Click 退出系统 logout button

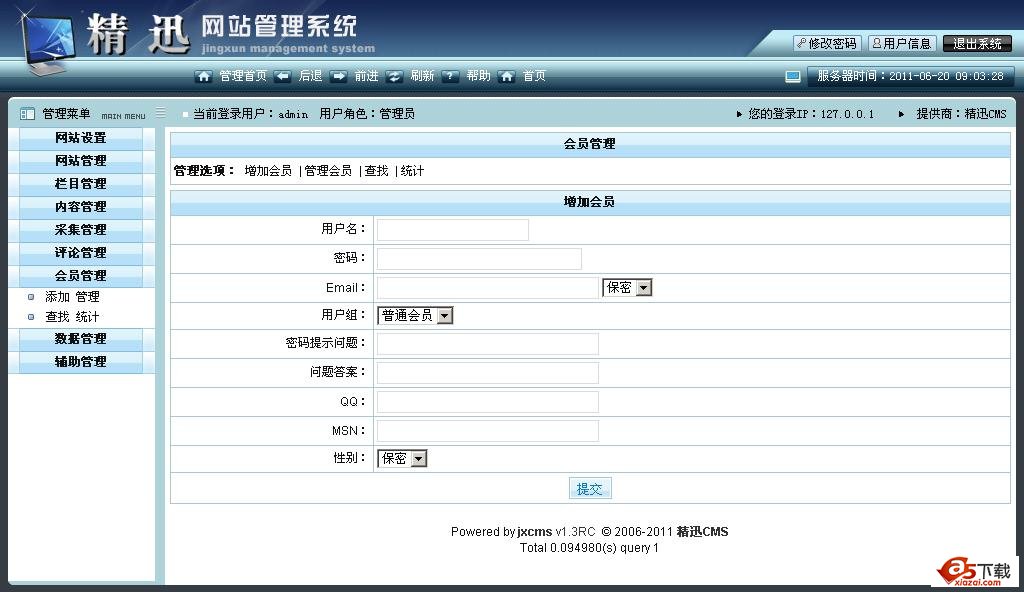(978, 44)
